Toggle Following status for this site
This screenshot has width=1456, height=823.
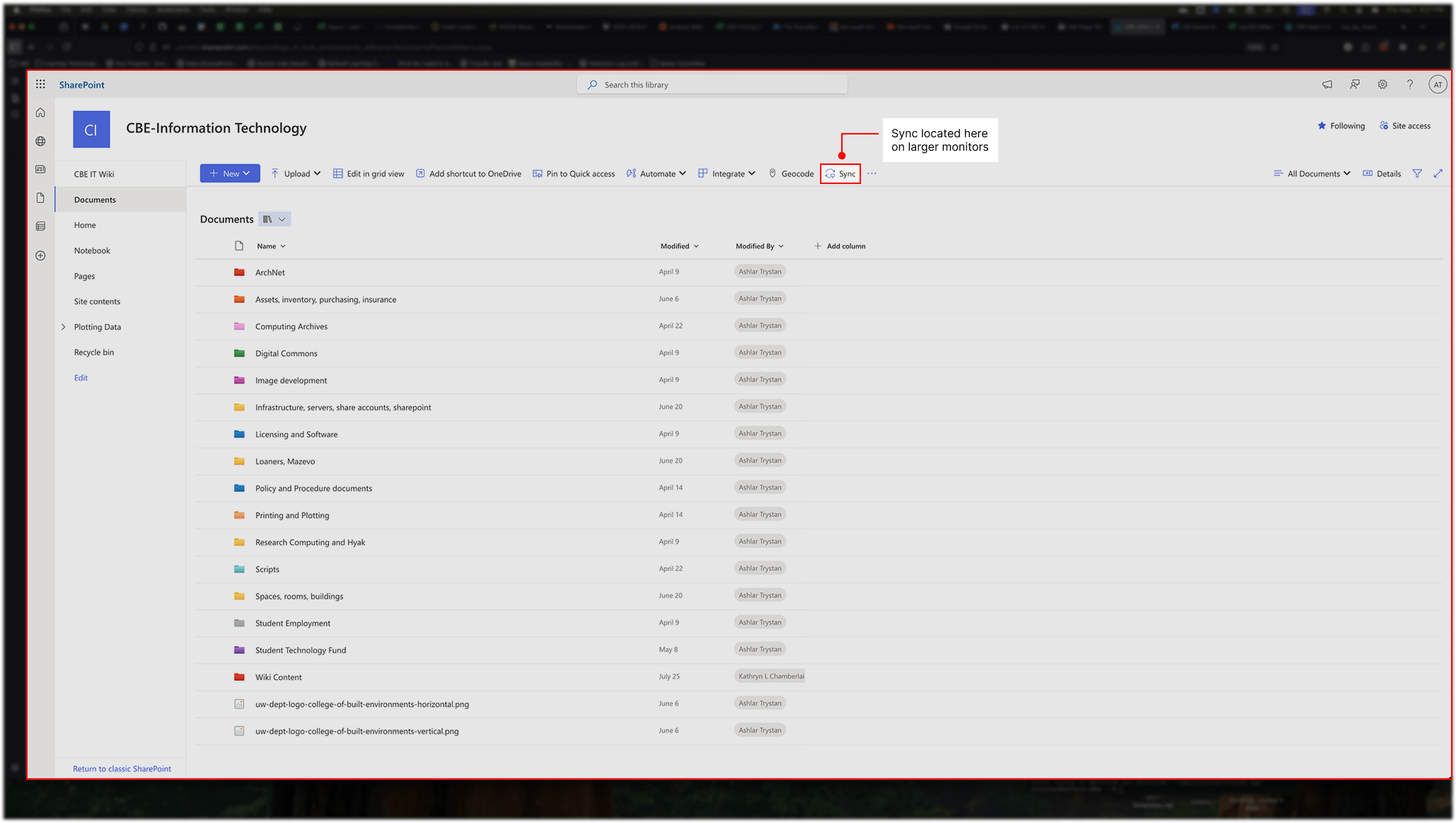coord(1341,125)
